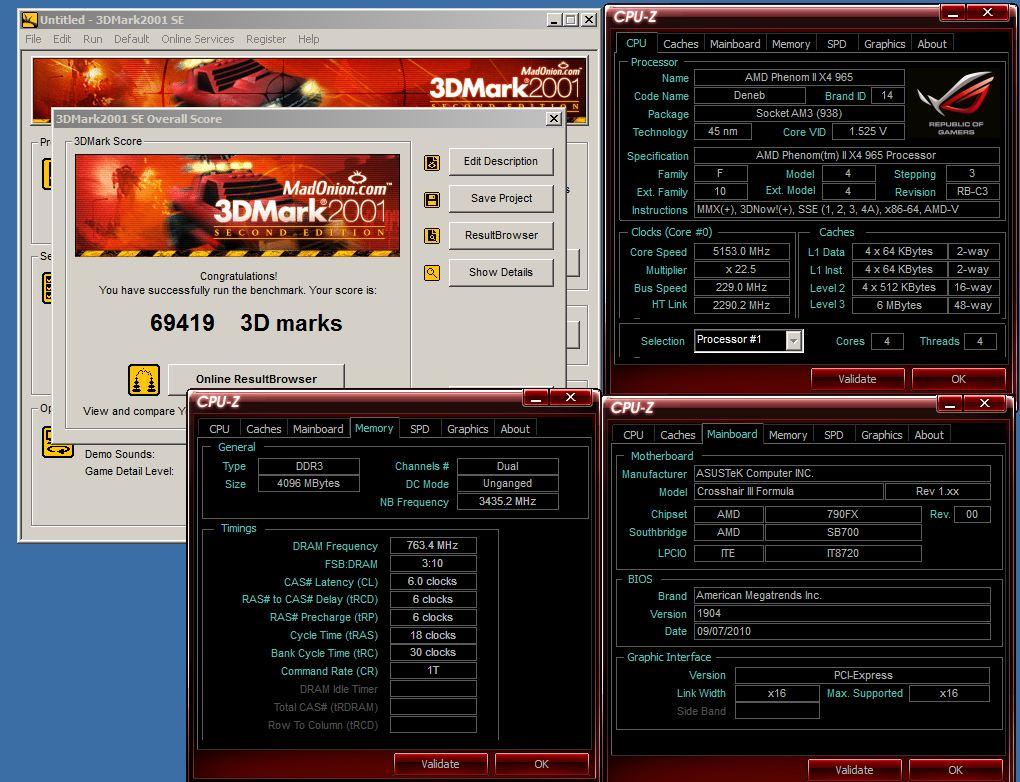The height and width of the screenshot is (782, 1020).
Task: Select CPU tab in Mainboard CPU-Z window
Action: [633, 435]
